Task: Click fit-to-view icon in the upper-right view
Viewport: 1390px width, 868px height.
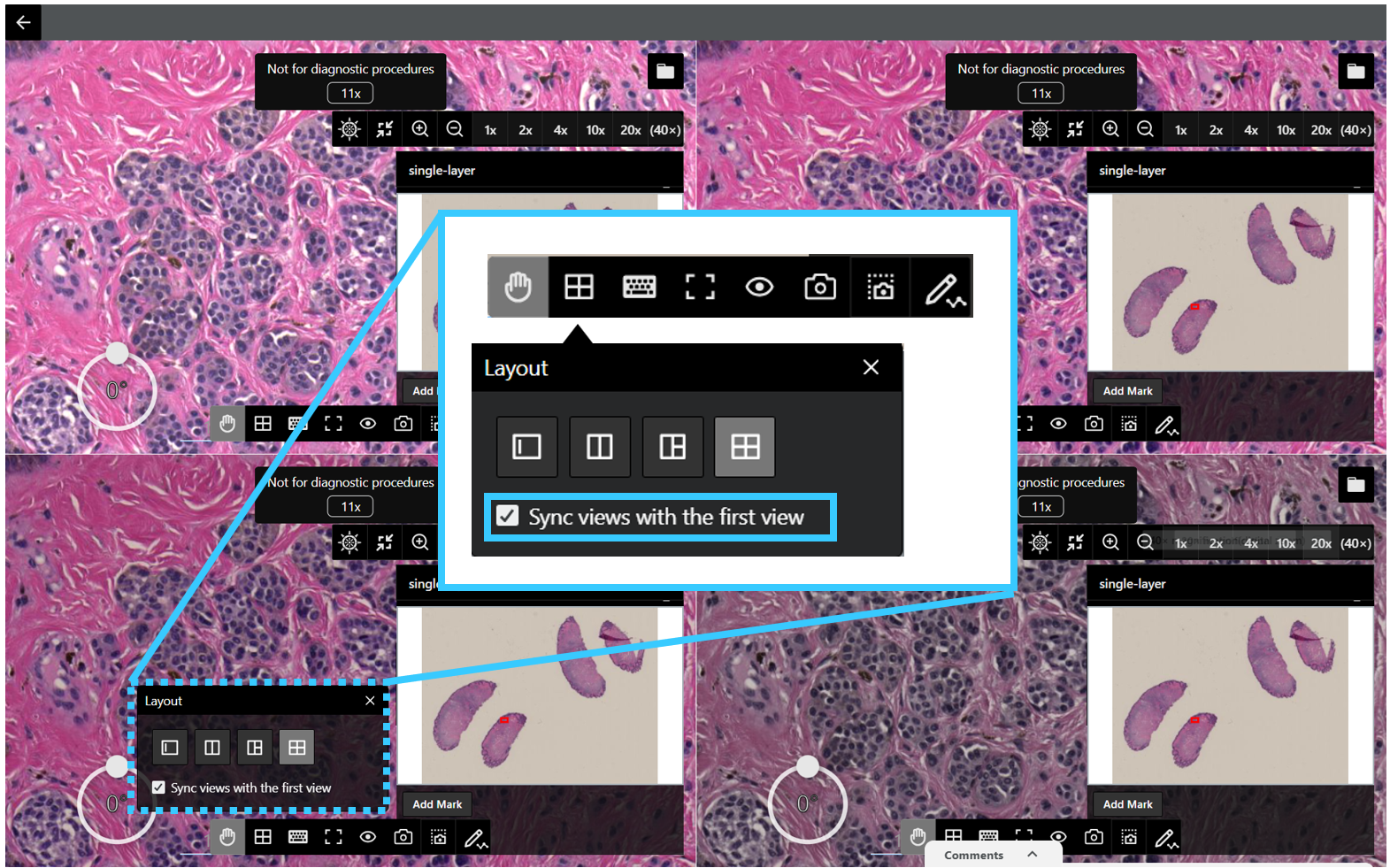Action: click(x=1075, y=129)
